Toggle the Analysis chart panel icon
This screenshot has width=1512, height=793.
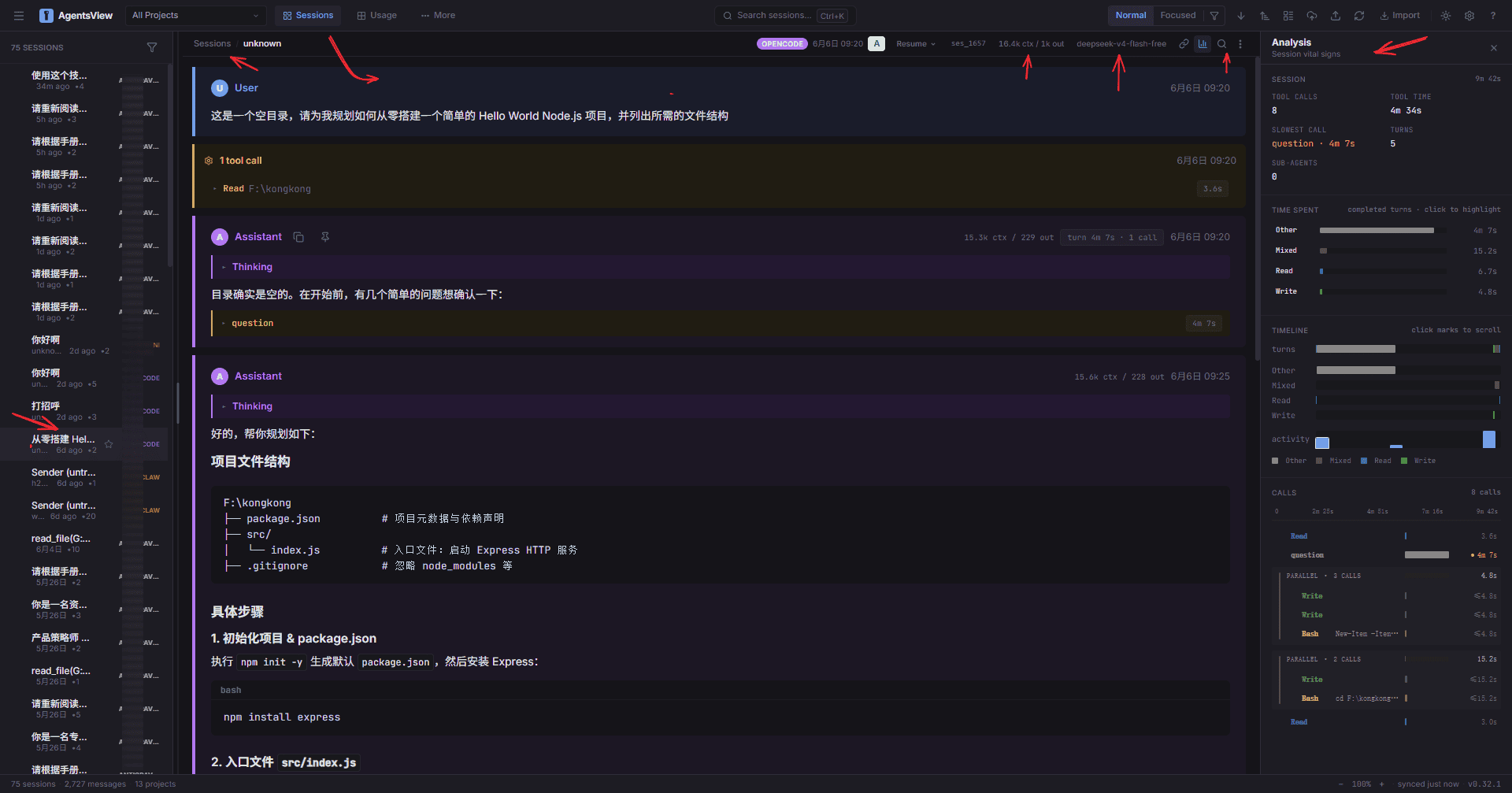pos(1203,44)
